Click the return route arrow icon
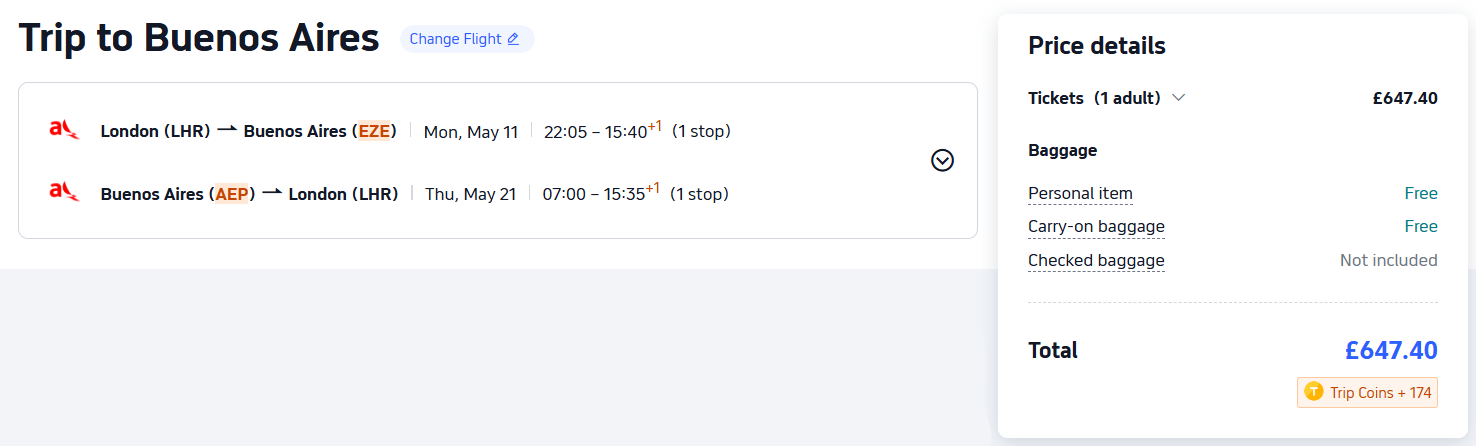This screenshot has width=1476, height=446. [x=272, y=193]
